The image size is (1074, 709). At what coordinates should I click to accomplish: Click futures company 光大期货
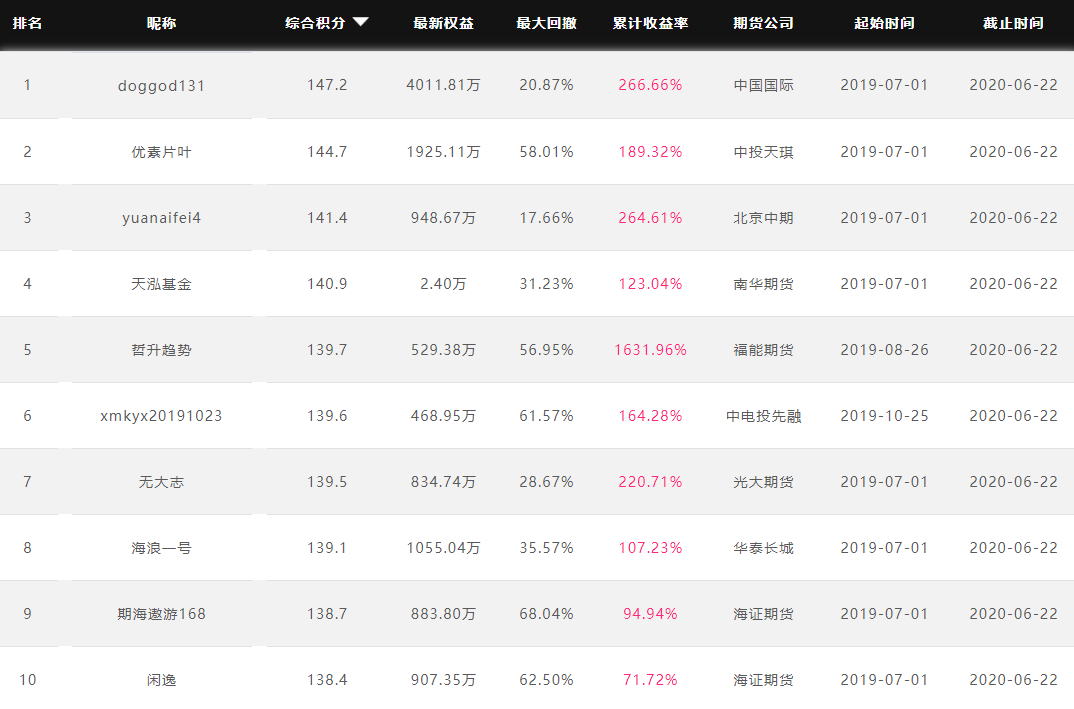(763, 482)
